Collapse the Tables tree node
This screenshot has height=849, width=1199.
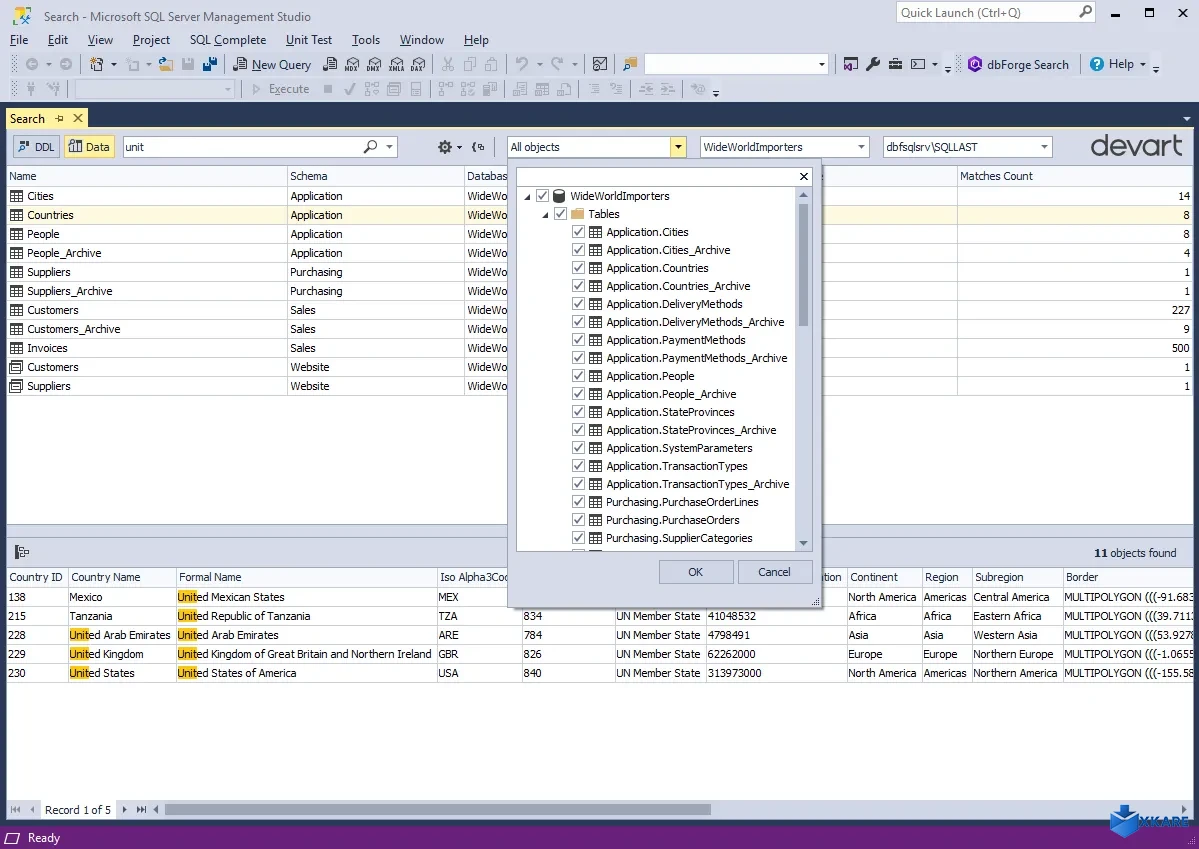click(x=545, y=215)
